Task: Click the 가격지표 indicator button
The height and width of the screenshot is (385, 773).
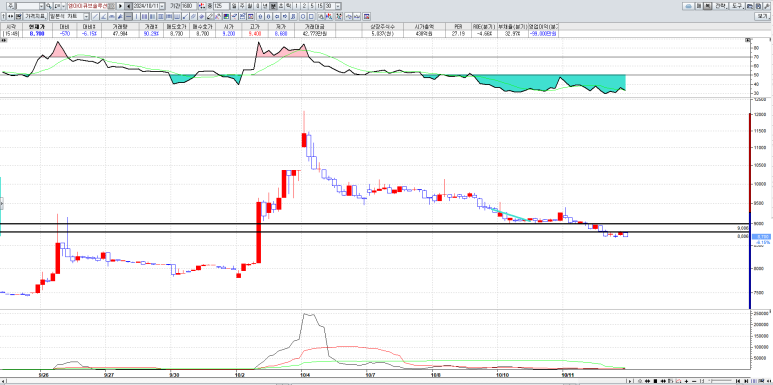Action: tap(35, 16)
